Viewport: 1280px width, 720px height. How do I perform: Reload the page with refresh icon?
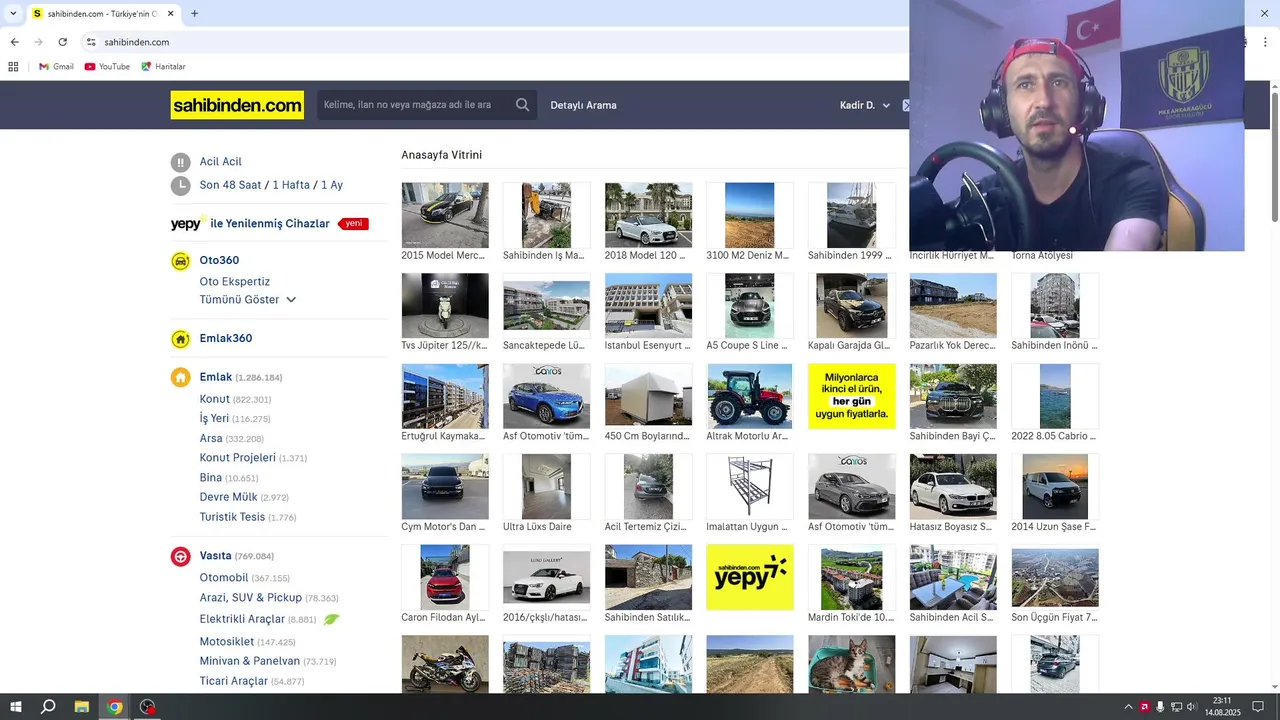click(62, 42)
